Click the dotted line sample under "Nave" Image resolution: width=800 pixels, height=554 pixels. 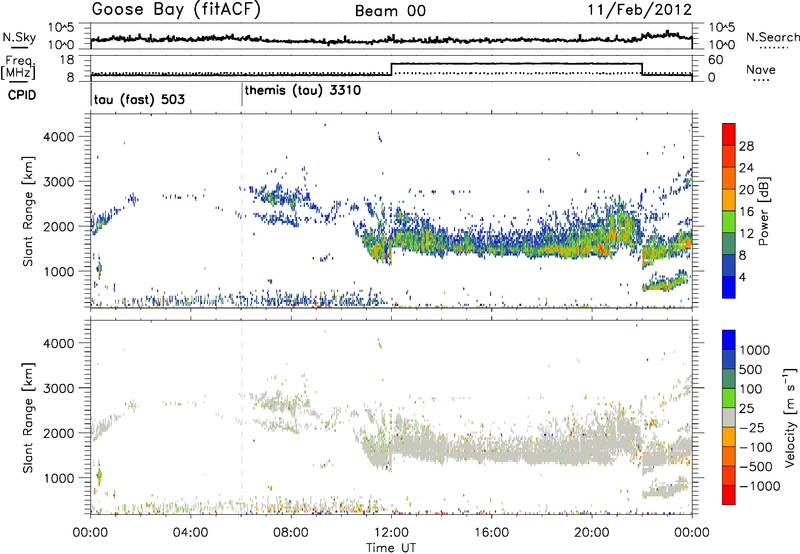762,80
